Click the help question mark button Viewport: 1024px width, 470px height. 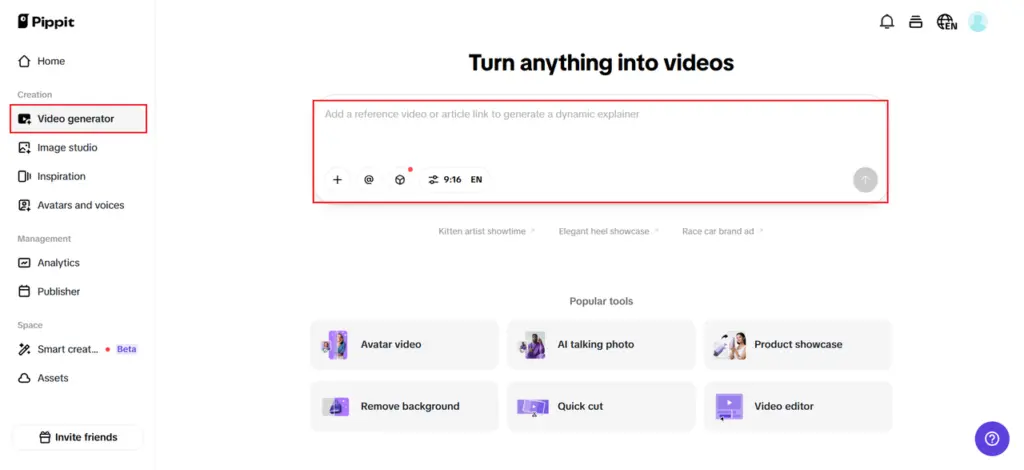point(991,438)
